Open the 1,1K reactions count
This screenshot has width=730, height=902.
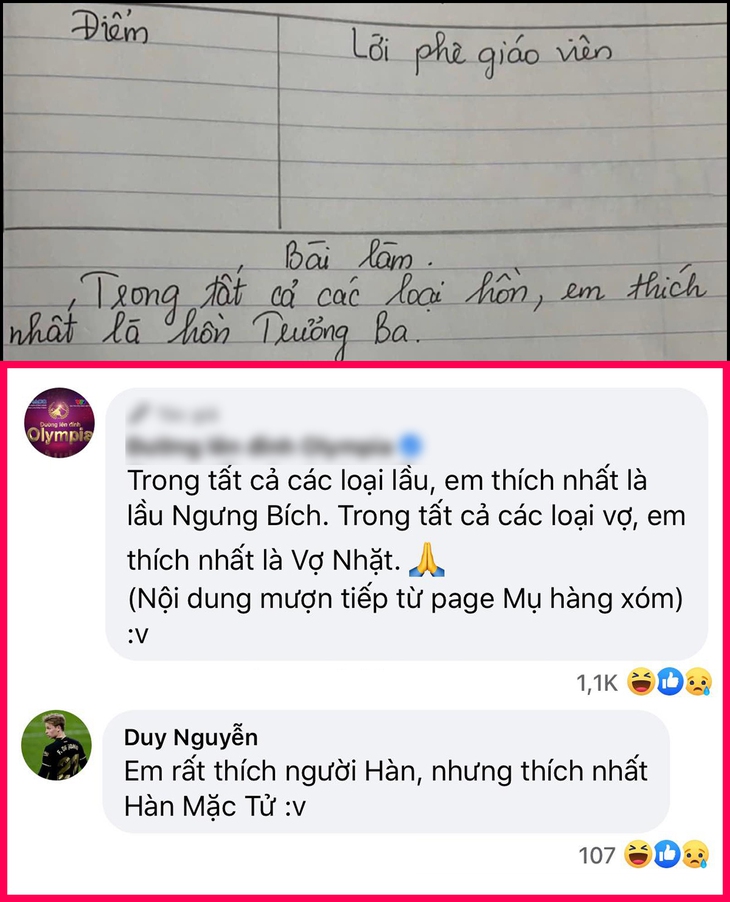click(597, 683)
